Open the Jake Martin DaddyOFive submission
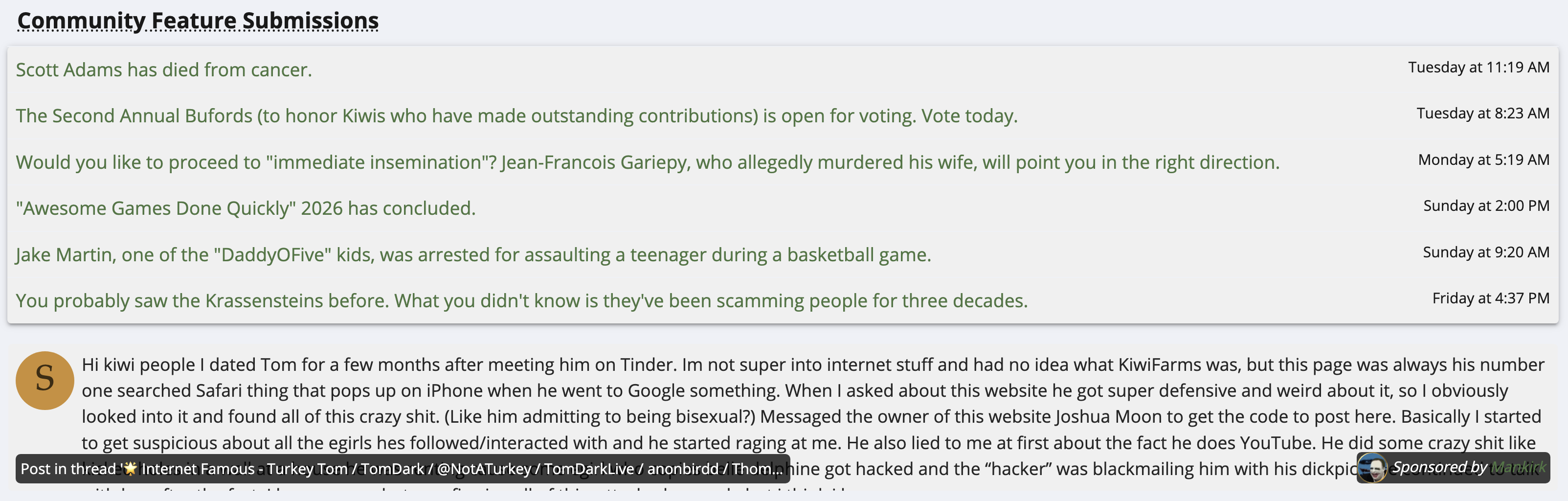1568x501 pixels. (473, 254)
